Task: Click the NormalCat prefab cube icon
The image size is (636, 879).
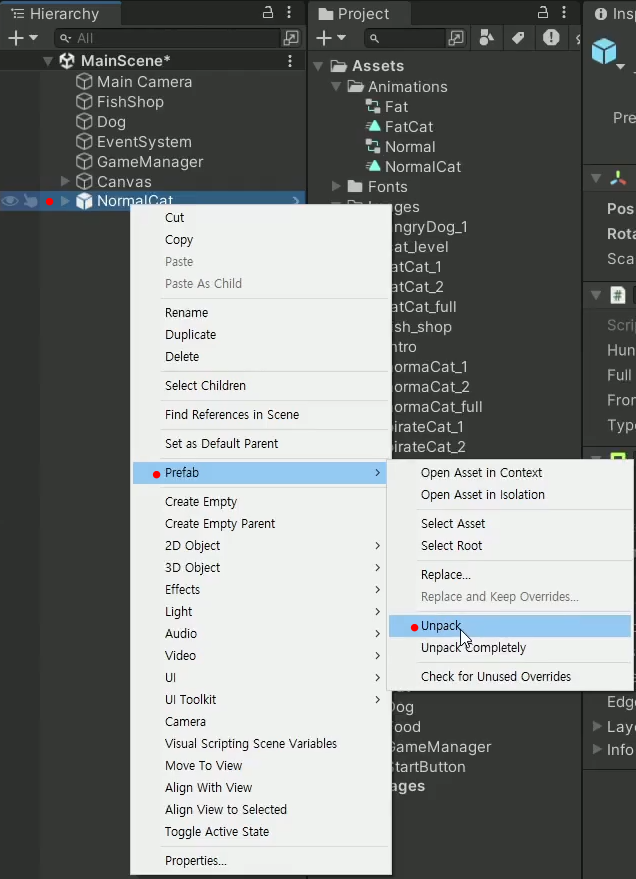Action: point(84,201)
